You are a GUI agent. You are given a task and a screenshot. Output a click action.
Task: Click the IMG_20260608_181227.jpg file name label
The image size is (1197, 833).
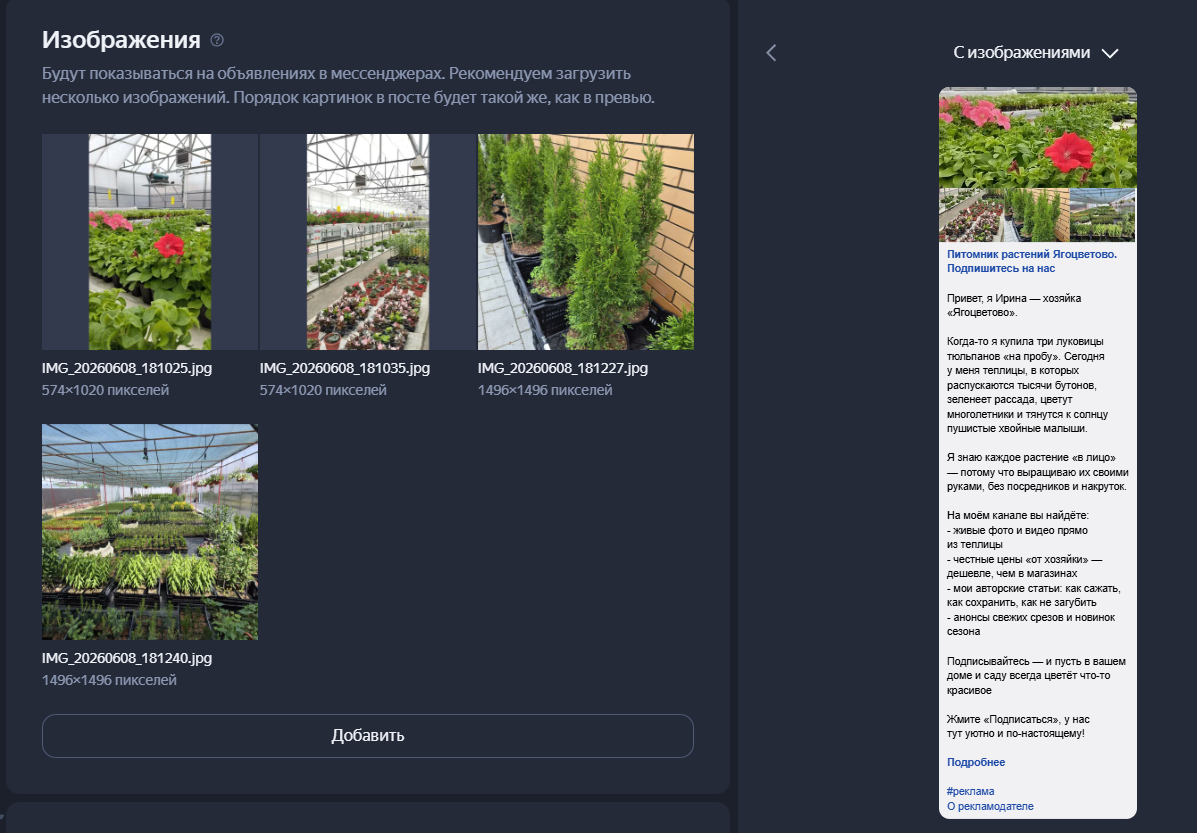point(563,368)
